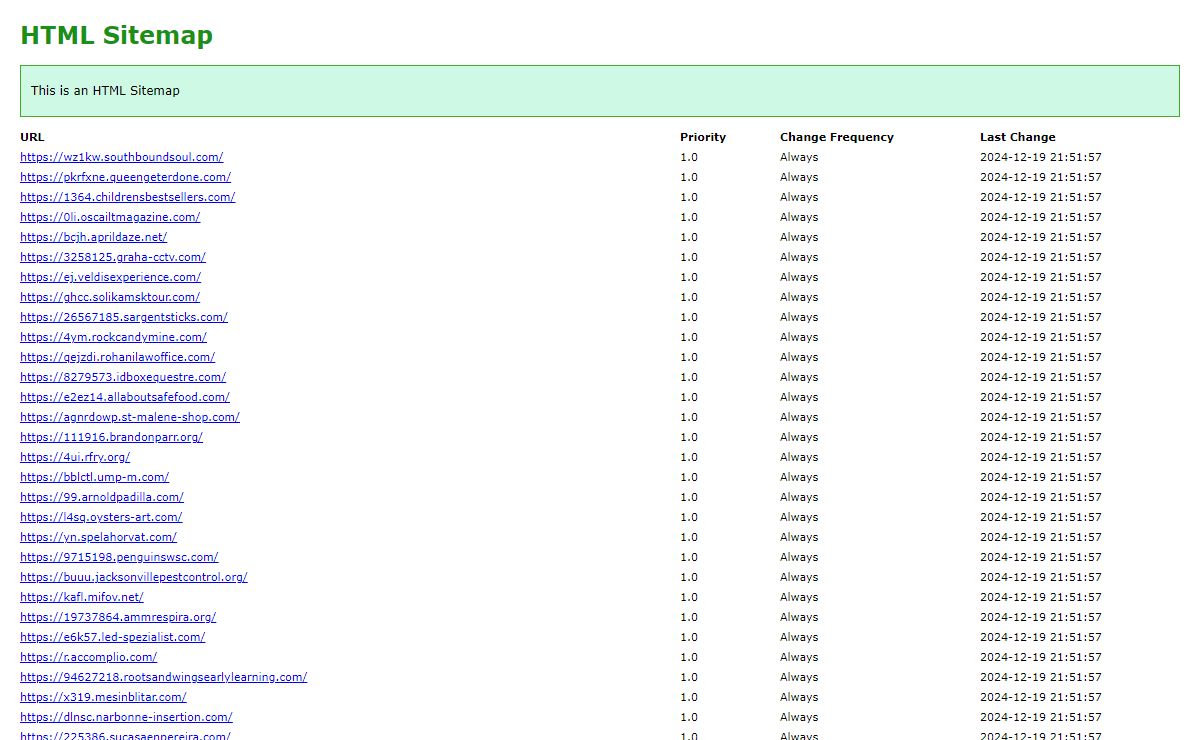Click the 1.0 priority in mesinblitar row
The height and width of the screenshot is (740, 1200).
(x=689, y=697)
